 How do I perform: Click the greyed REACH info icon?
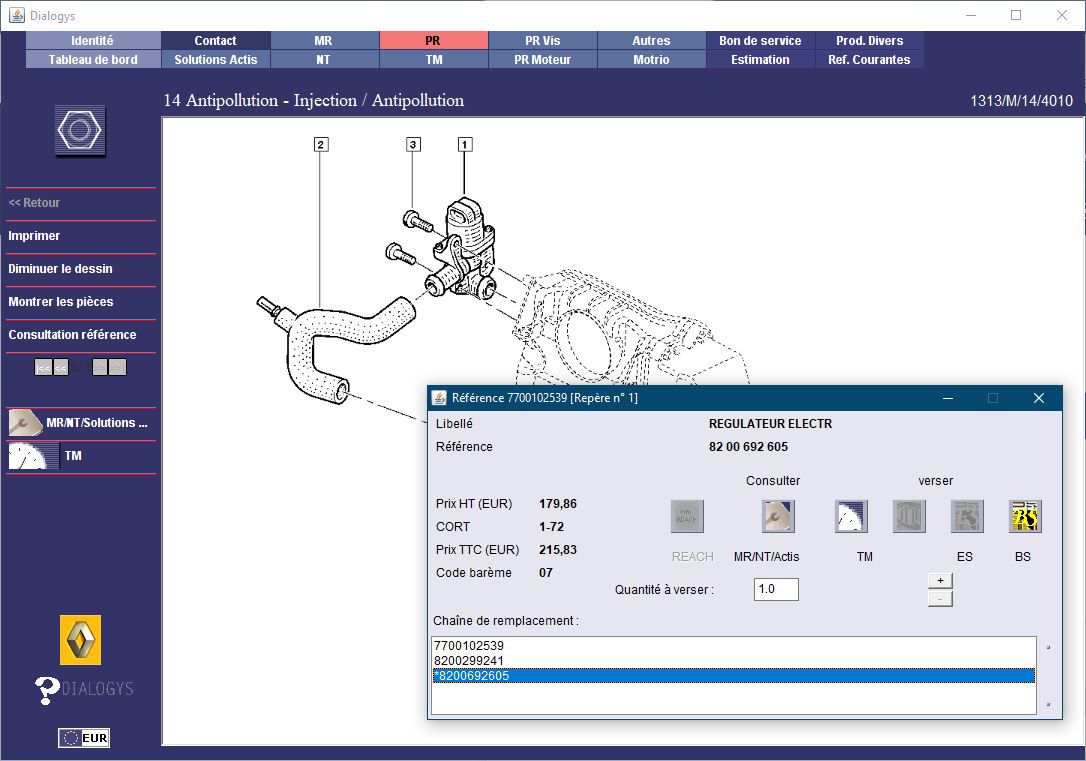[687, 516]
